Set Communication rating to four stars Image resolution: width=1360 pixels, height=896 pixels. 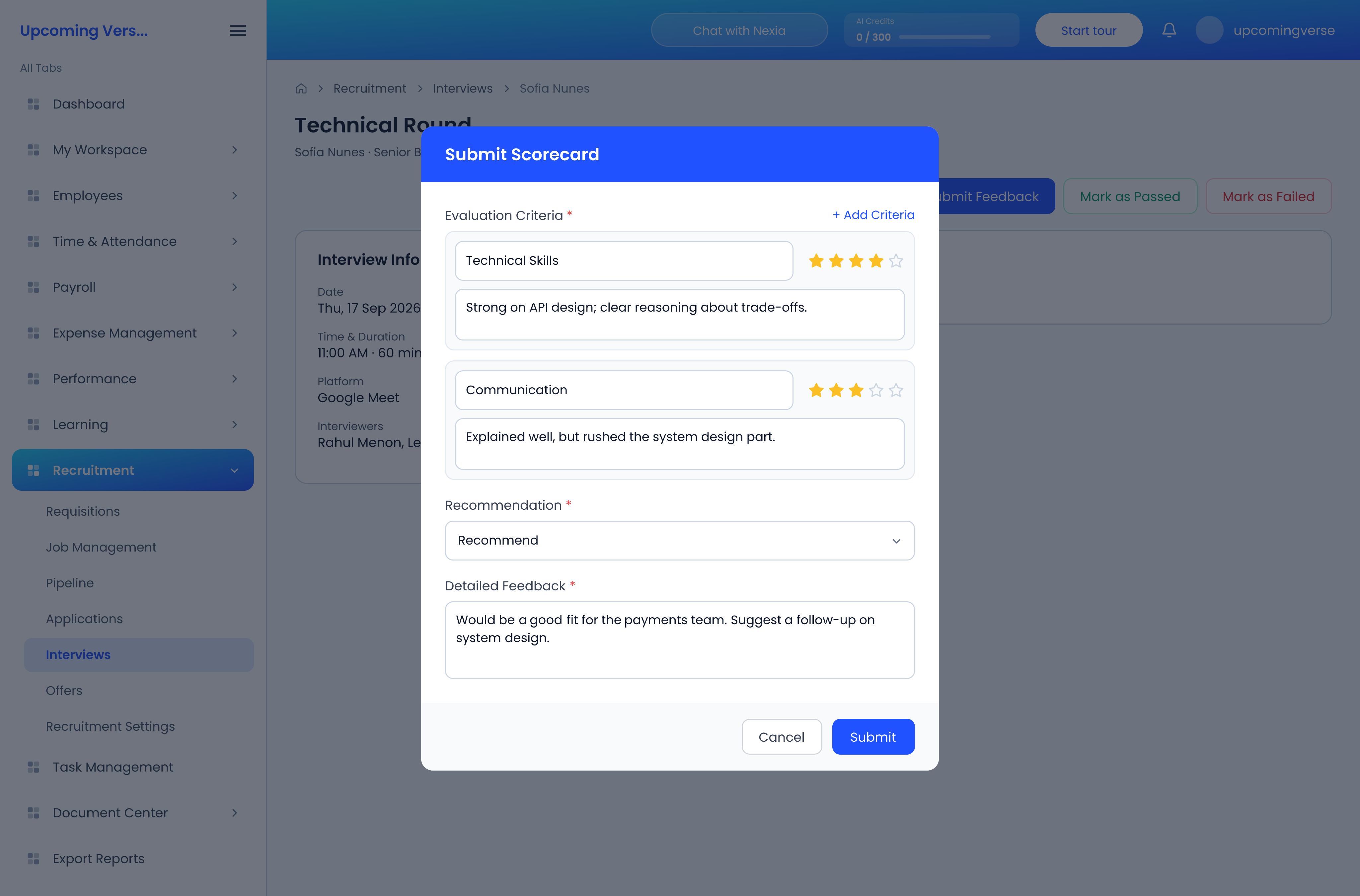point(876,390)
